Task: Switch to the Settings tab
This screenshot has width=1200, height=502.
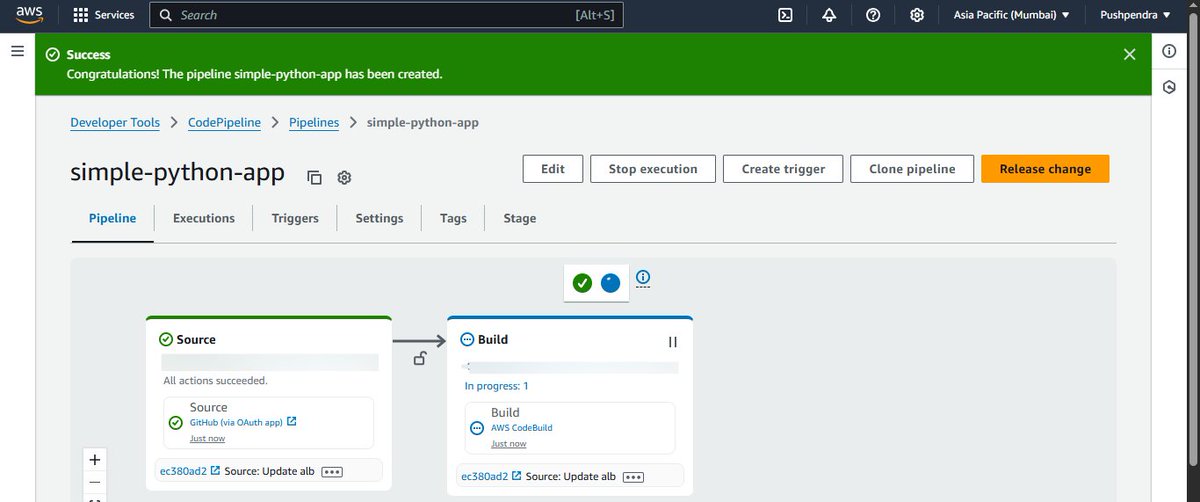Action: [x=379, y=218]
